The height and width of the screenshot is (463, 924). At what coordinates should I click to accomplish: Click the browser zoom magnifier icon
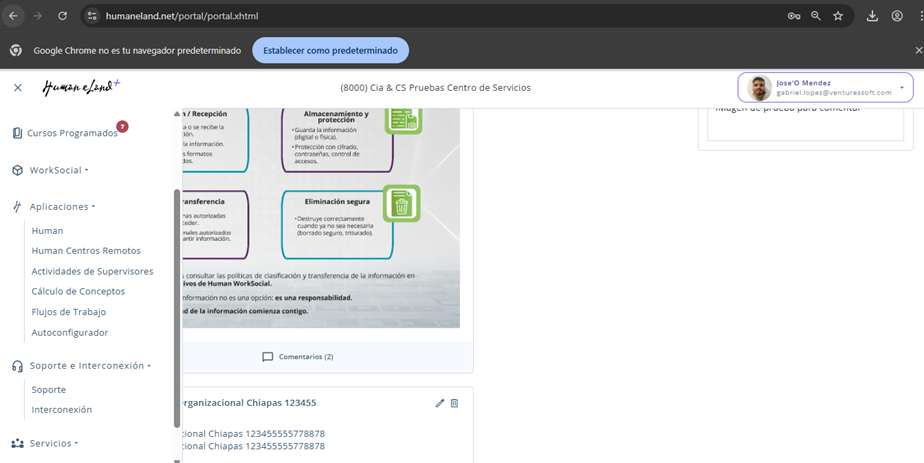(x=816, y=16)
